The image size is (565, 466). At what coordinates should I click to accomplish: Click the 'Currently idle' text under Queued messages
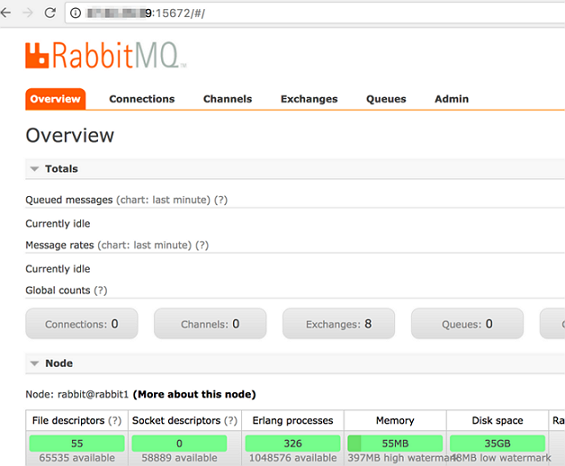[x=58, y=223]
